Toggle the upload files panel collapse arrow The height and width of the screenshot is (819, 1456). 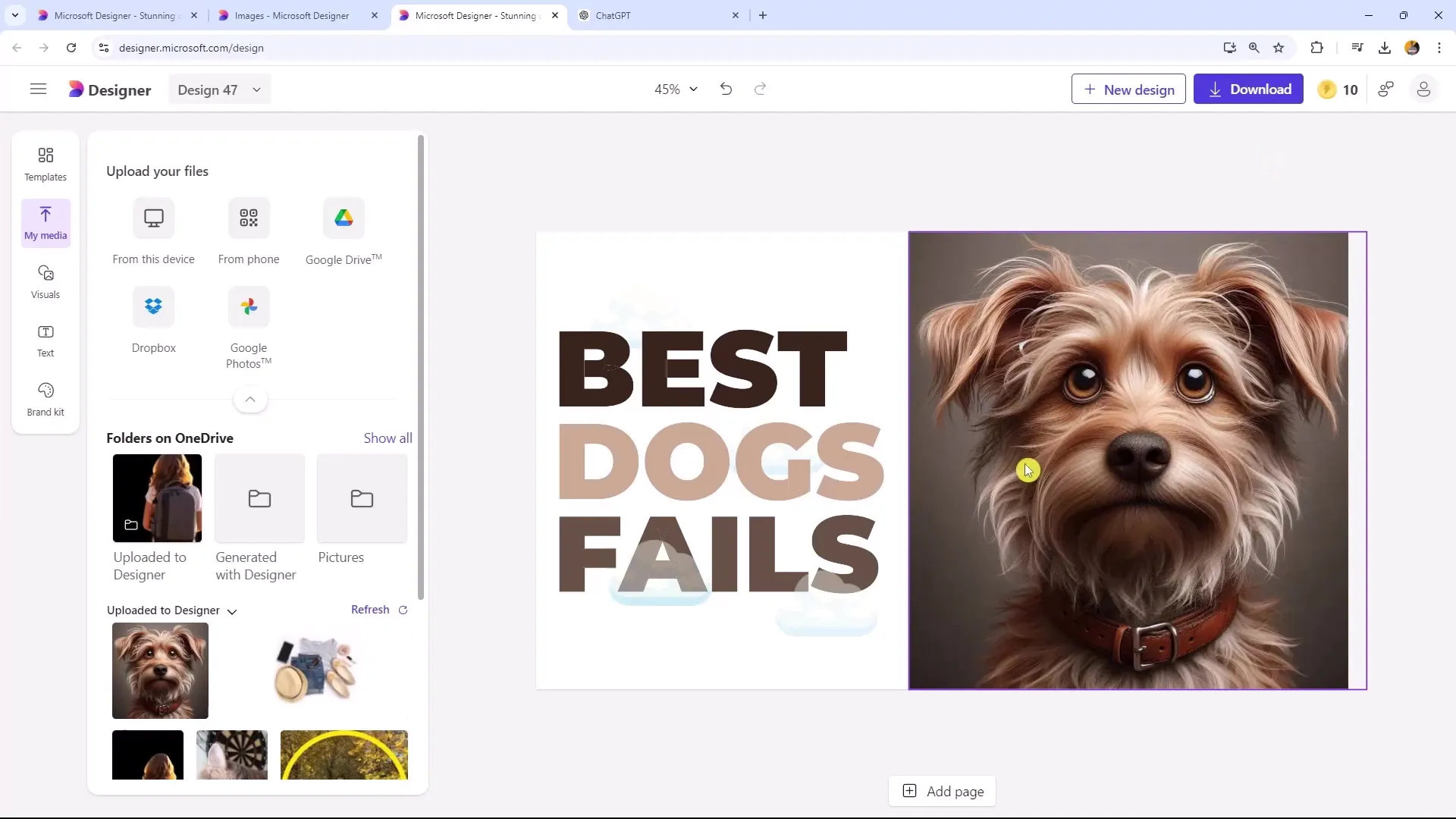(x=250, y=399)
